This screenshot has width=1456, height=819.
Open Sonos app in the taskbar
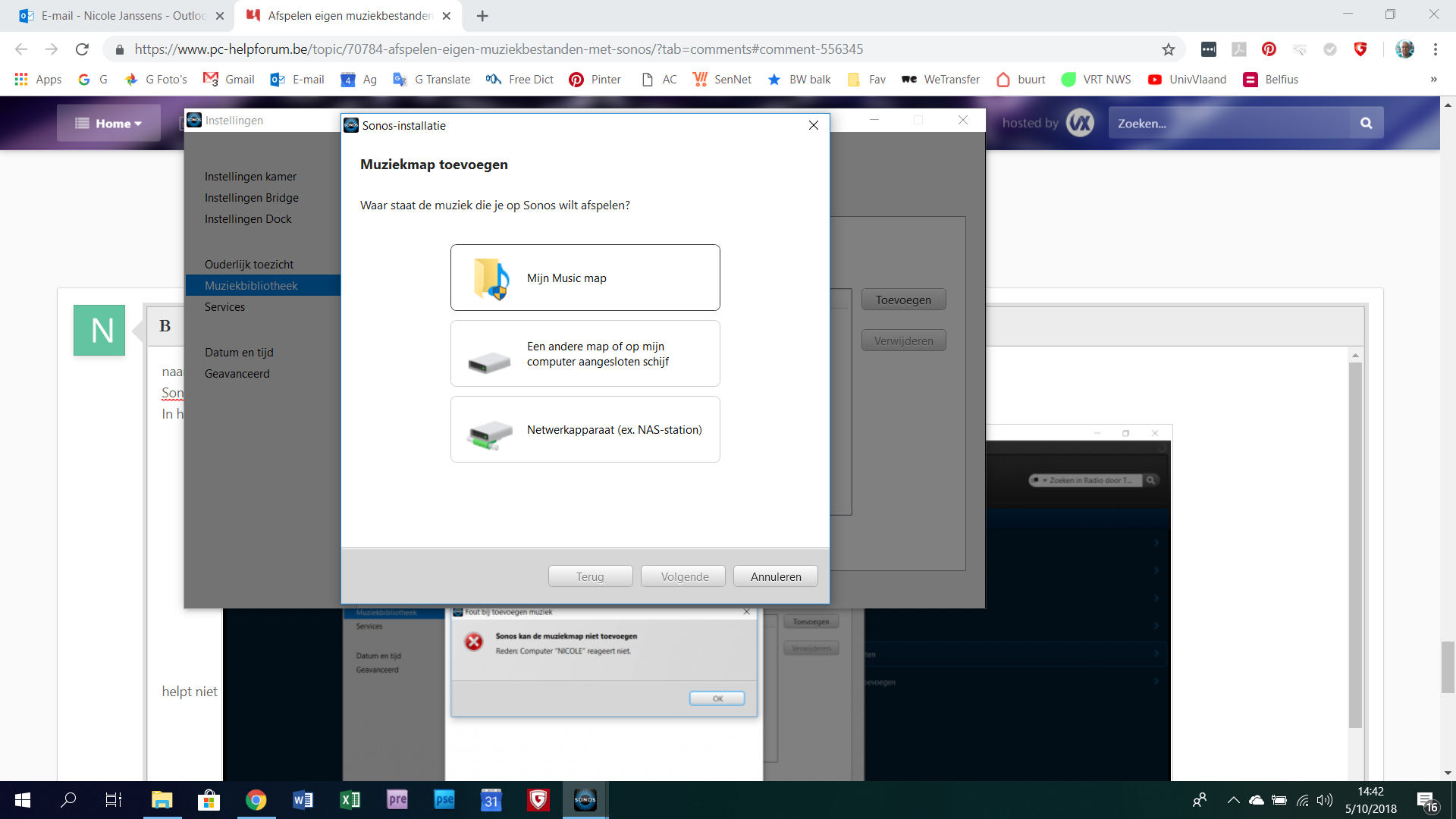tap(585, 799)
